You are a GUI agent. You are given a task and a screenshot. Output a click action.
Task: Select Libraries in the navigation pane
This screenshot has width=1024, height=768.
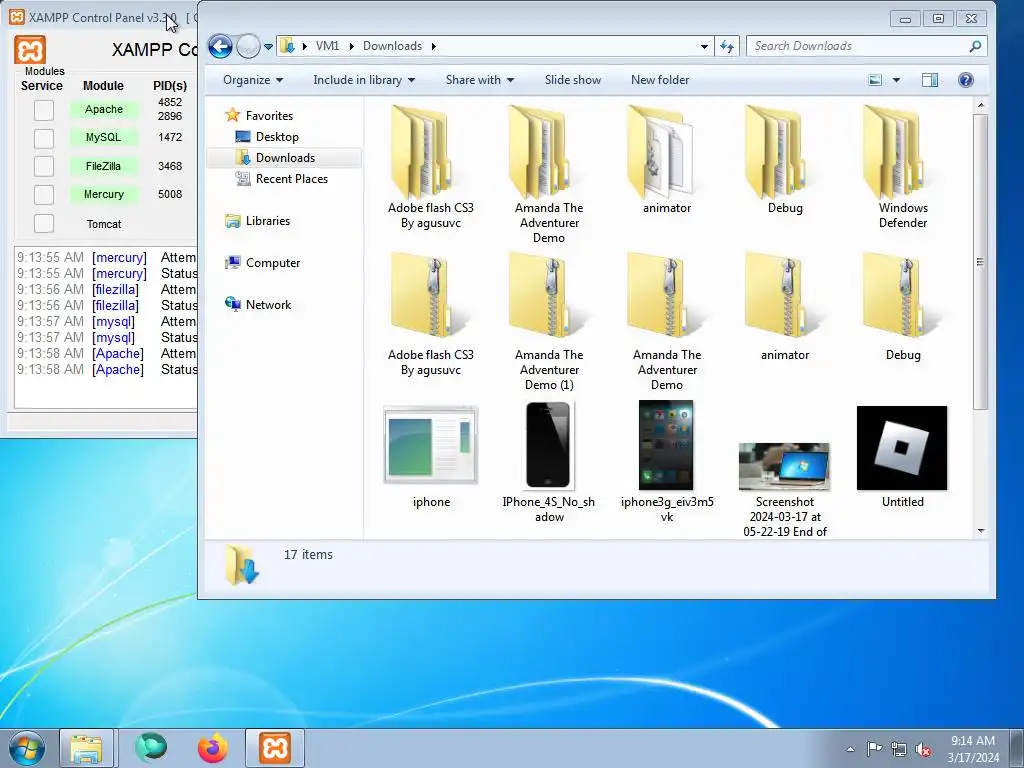(267, 221)
